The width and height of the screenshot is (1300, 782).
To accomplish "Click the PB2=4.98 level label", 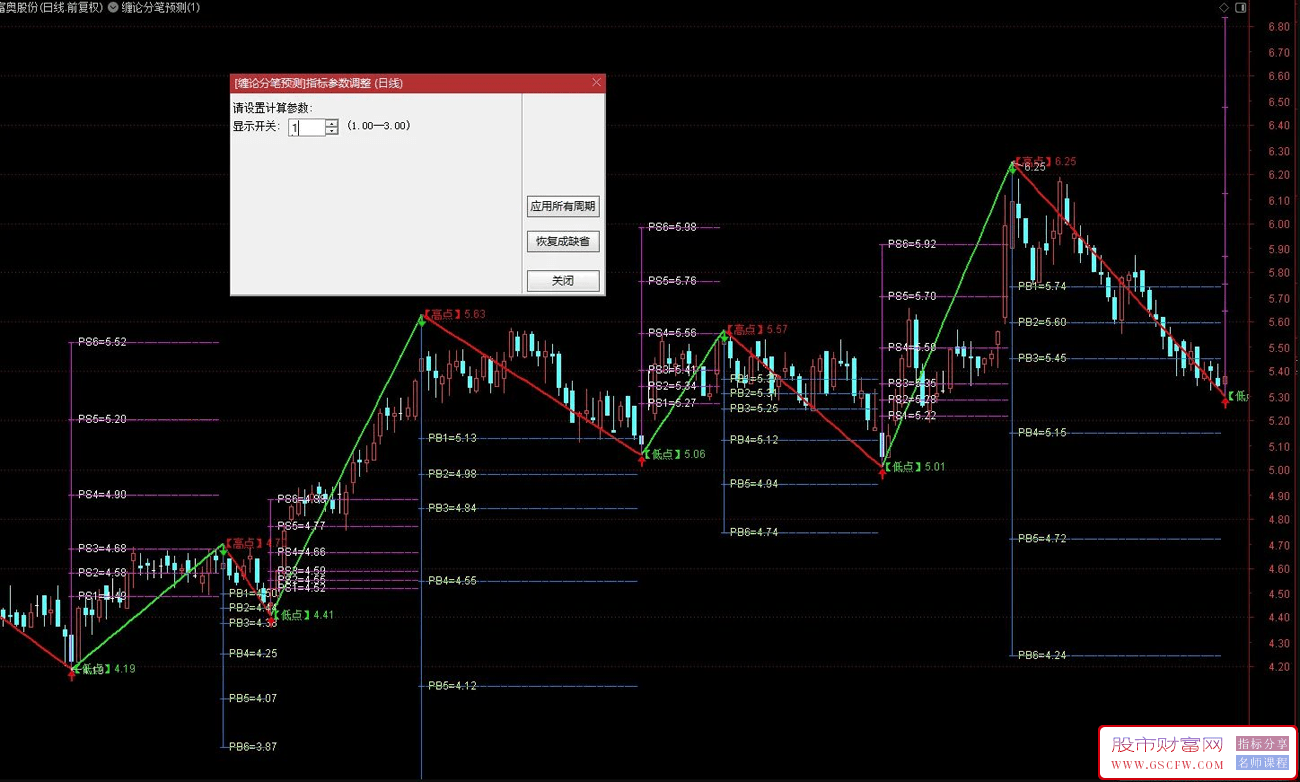I will [x=452, y=474].
